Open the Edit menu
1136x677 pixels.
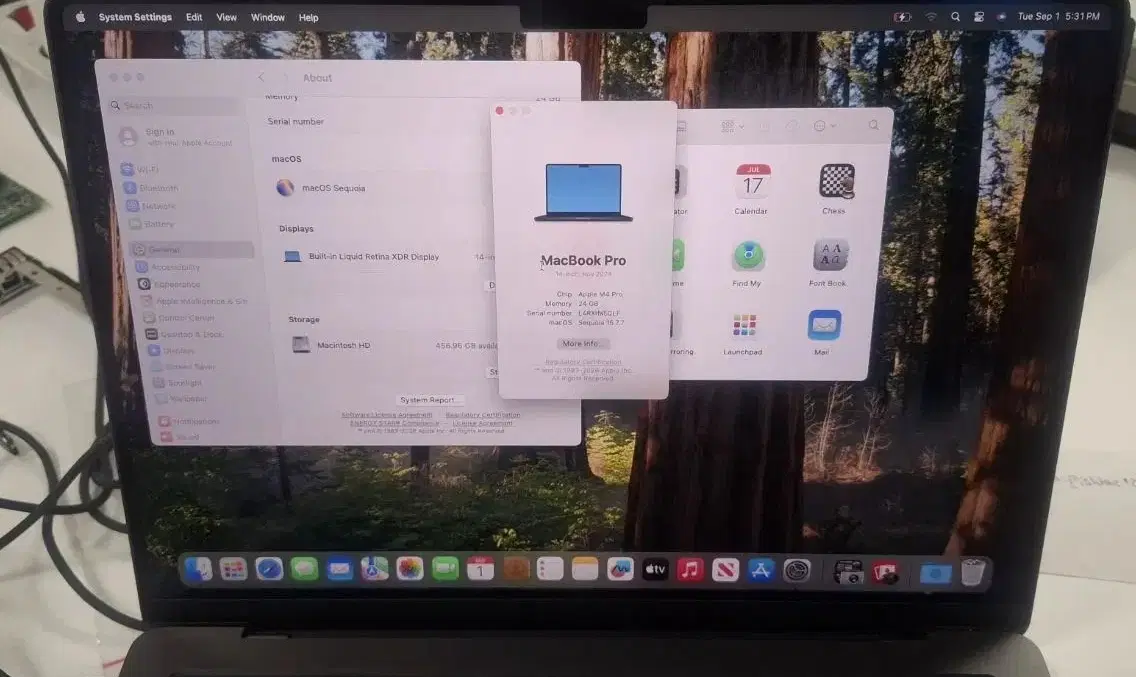193,17
